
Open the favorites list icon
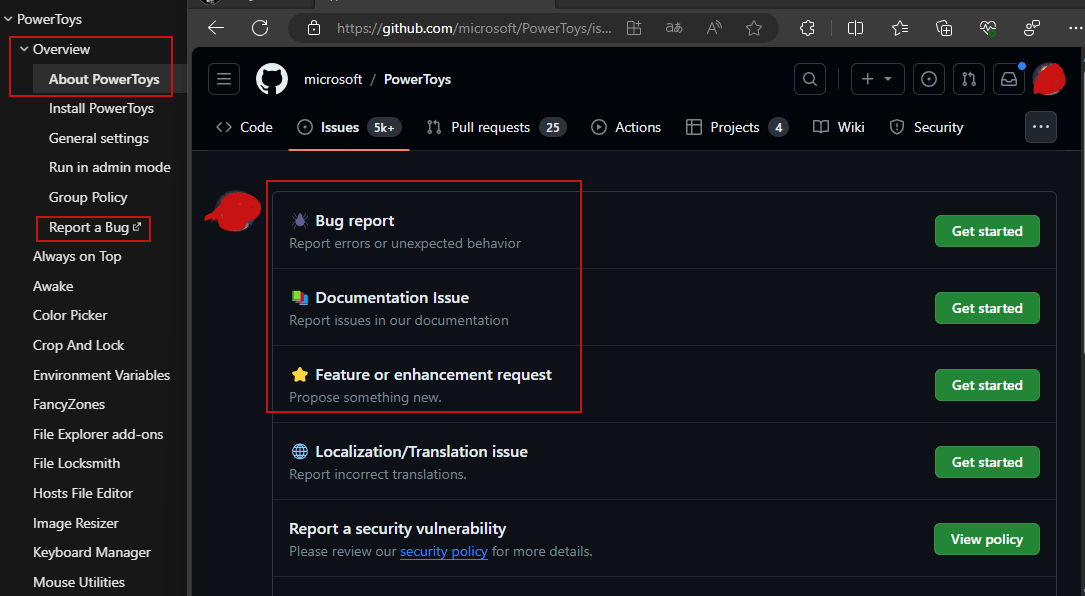click(900, 28)
